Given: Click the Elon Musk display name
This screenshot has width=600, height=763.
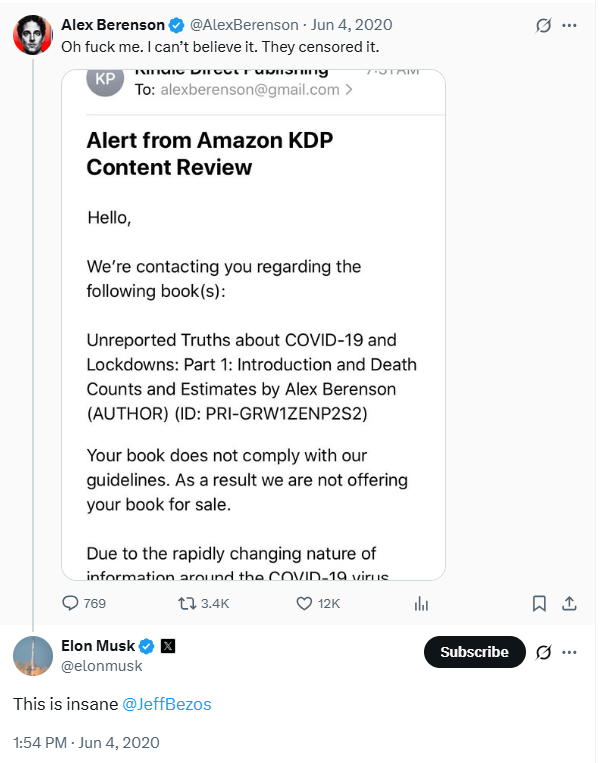Looking at the screenshot, I should pyautogui.click(x=98, y=646).
